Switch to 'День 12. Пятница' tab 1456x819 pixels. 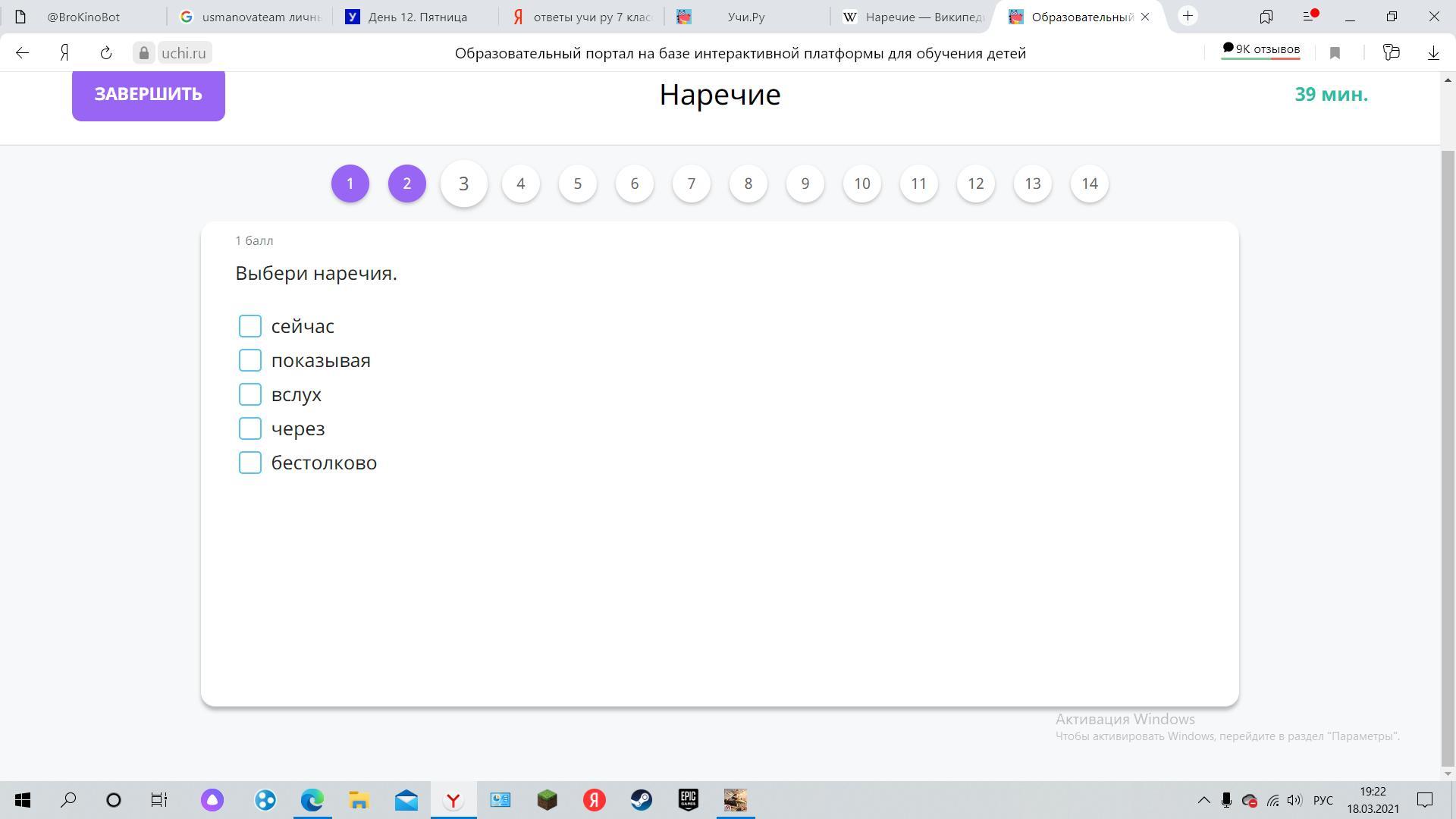(416, 17)
